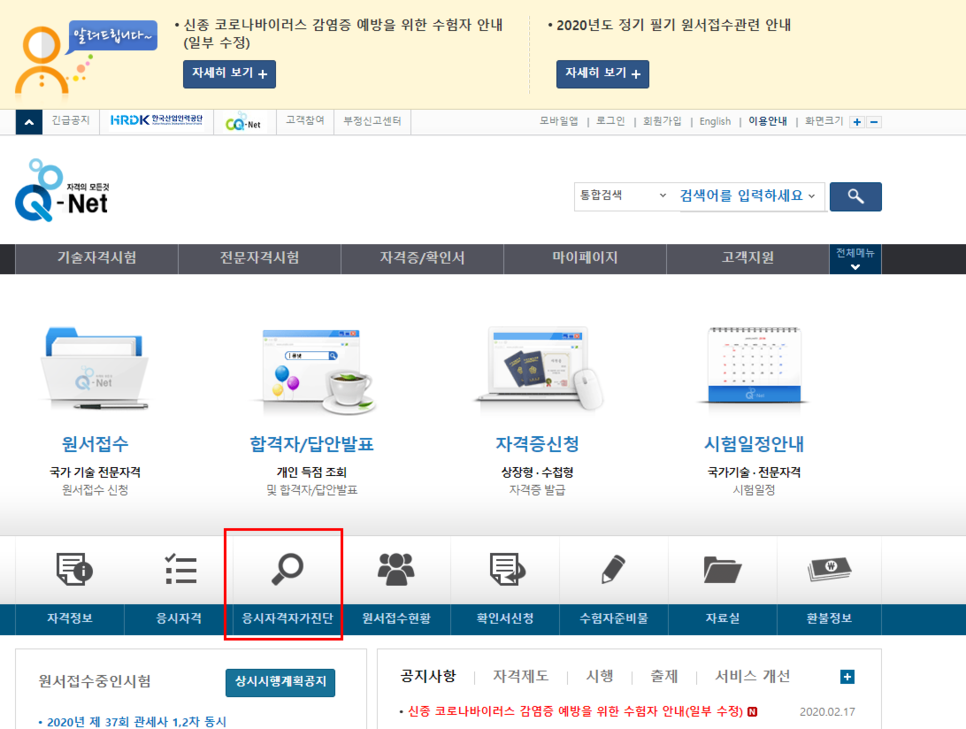Click the 응시자격자가진단 magnifier icon
This screenshot has height=729, width=966.
[288, 570]
